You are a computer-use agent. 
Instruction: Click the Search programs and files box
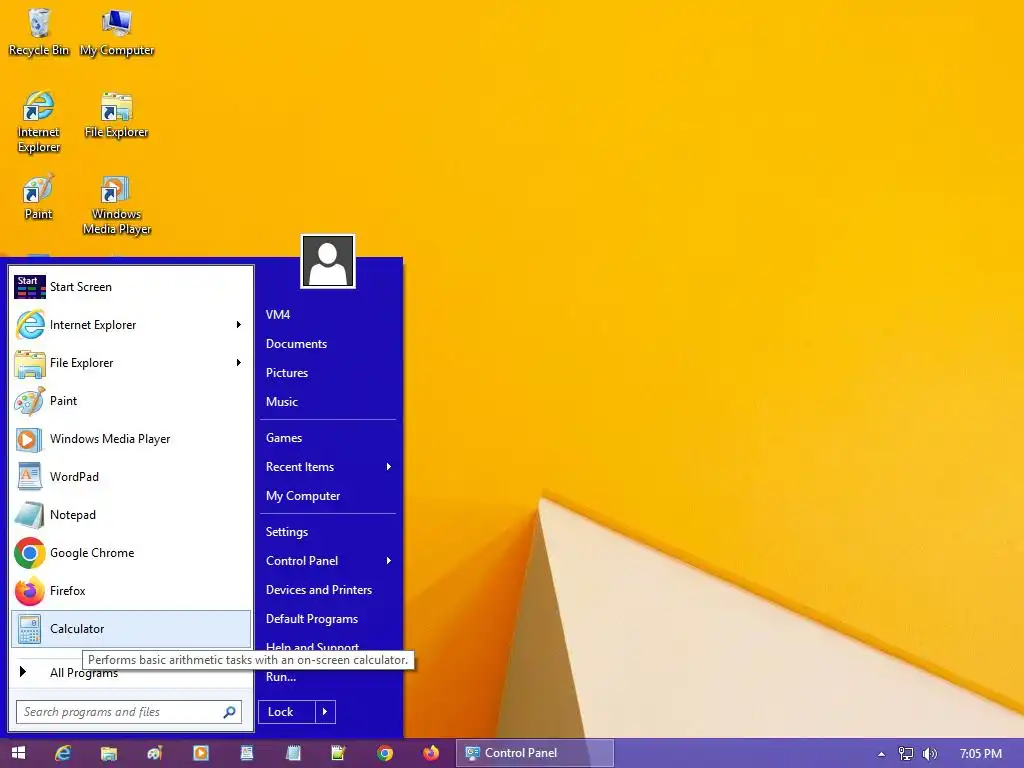pyautogui.click(x=129, y=712)
